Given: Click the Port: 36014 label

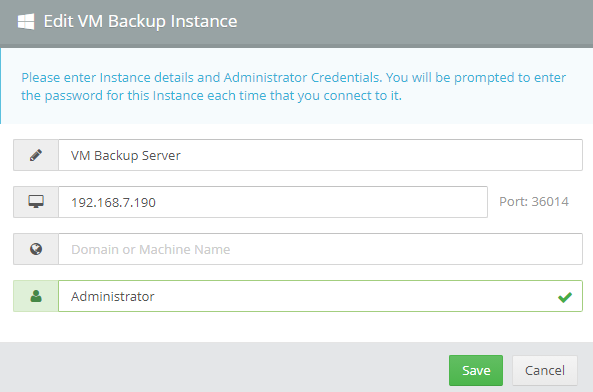Looking at the screenshot, I should [534, 201].
